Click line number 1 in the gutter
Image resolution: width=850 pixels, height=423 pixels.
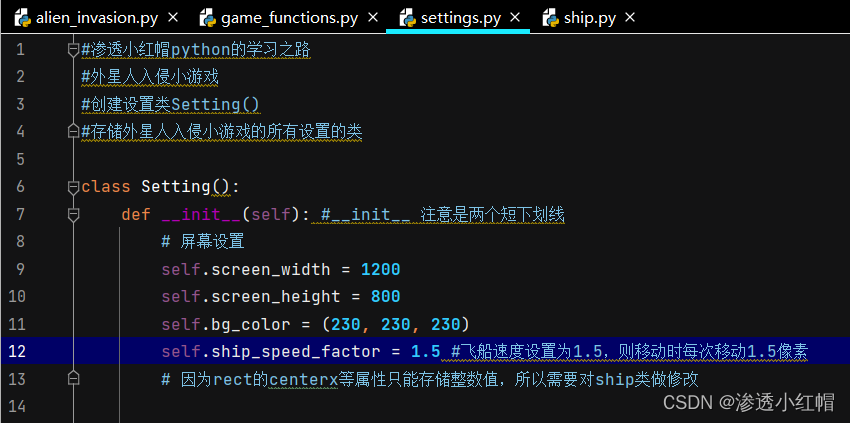coord(20,50)
